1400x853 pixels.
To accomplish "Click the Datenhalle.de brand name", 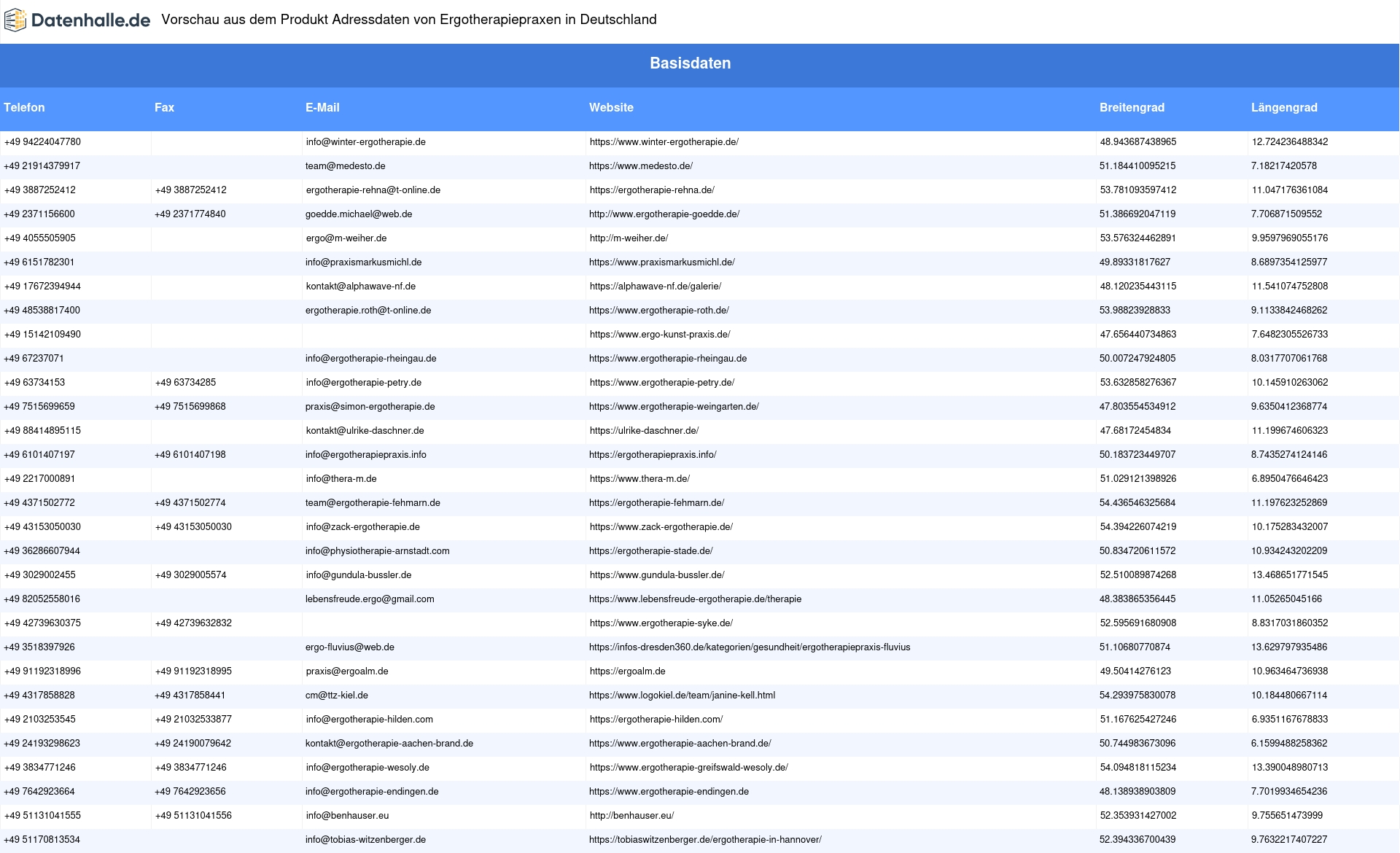I will coord(90,20).
